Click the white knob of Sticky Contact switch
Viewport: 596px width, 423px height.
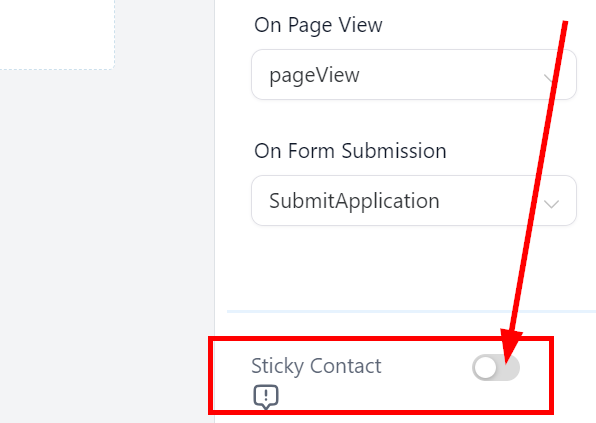(x=485, y=368)
